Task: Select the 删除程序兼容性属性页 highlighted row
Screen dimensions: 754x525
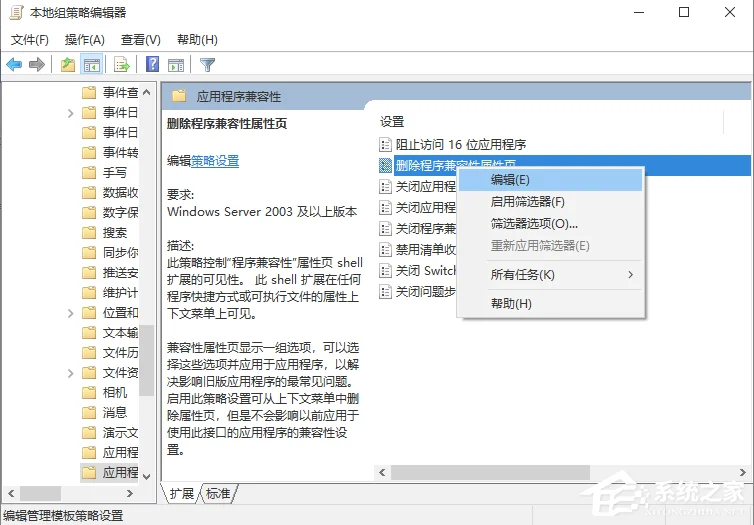Action: point(564,165)
